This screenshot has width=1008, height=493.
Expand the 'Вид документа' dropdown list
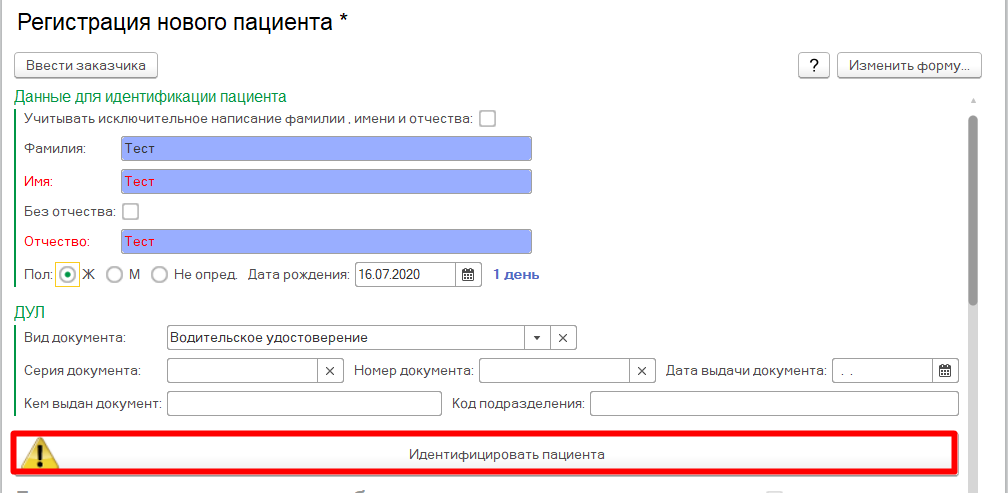tap(537, 338)
